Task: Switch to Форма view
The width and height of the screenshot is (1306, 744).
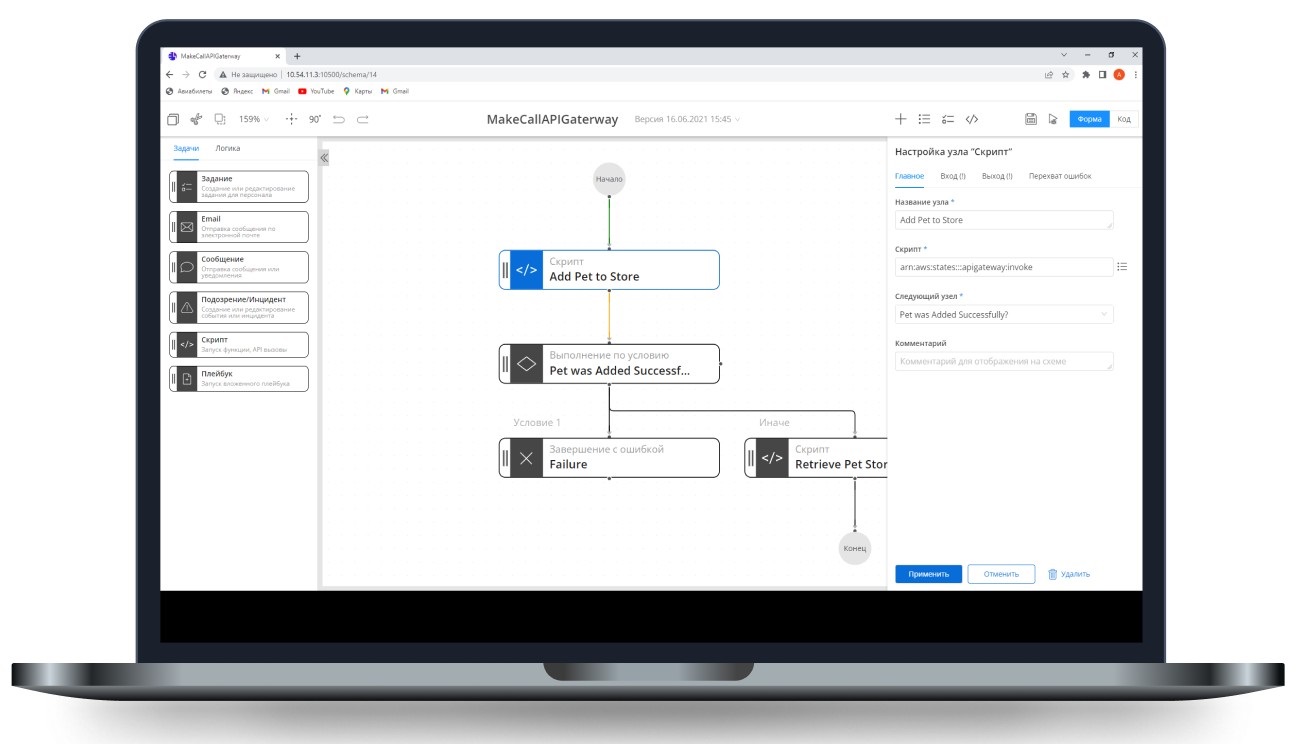Action: coord(1089,119)
